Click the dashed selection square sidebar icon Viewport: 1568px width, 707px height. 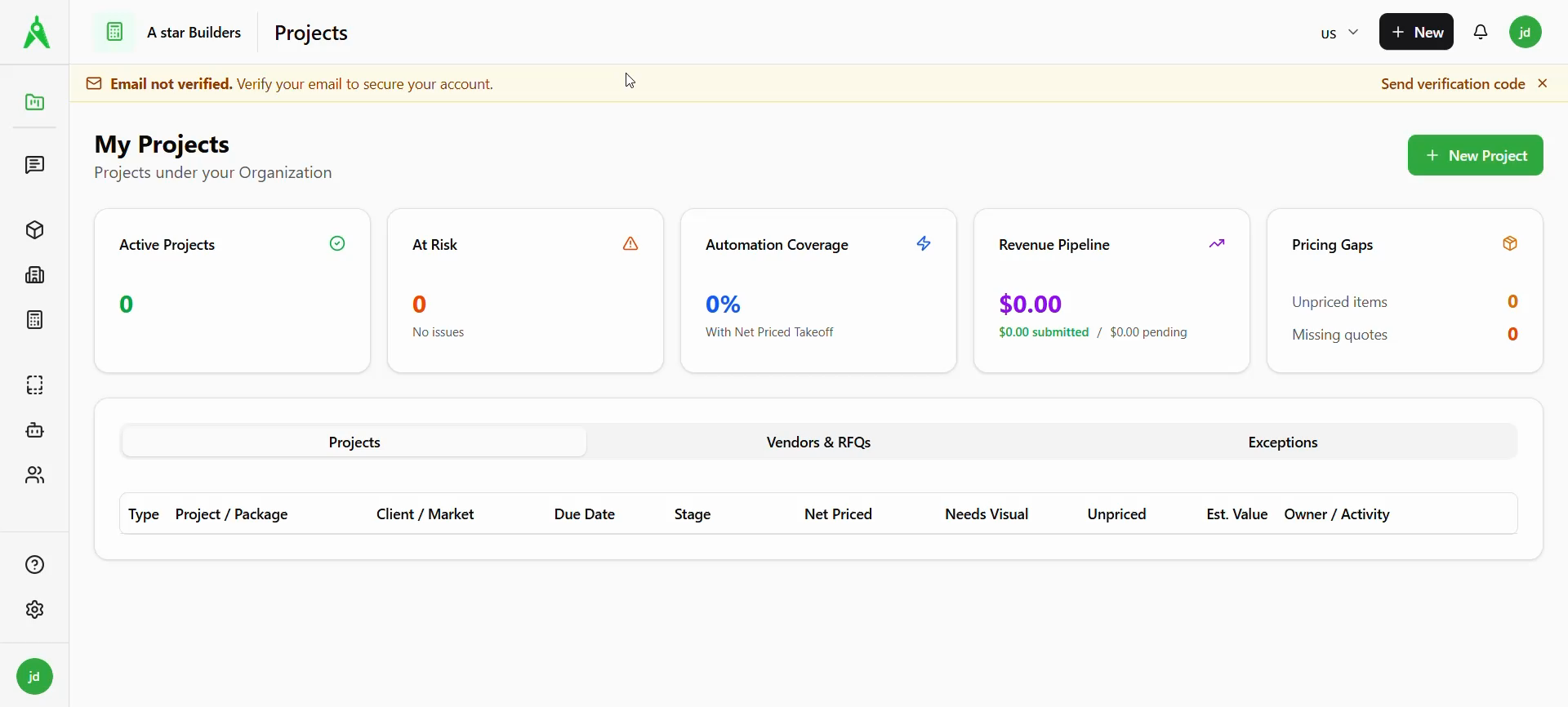click(34, 385)
